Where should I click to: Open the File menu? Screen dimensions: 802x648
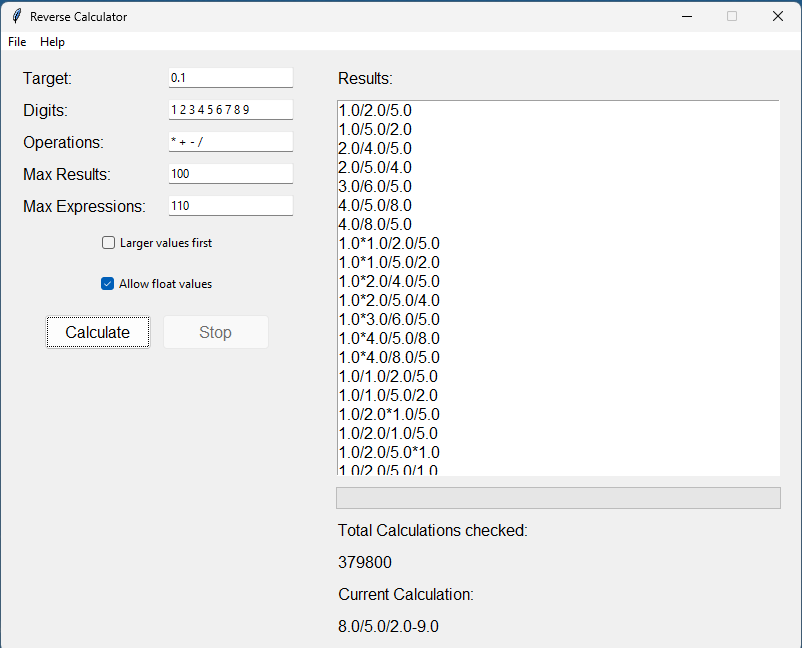click(17, 42)
